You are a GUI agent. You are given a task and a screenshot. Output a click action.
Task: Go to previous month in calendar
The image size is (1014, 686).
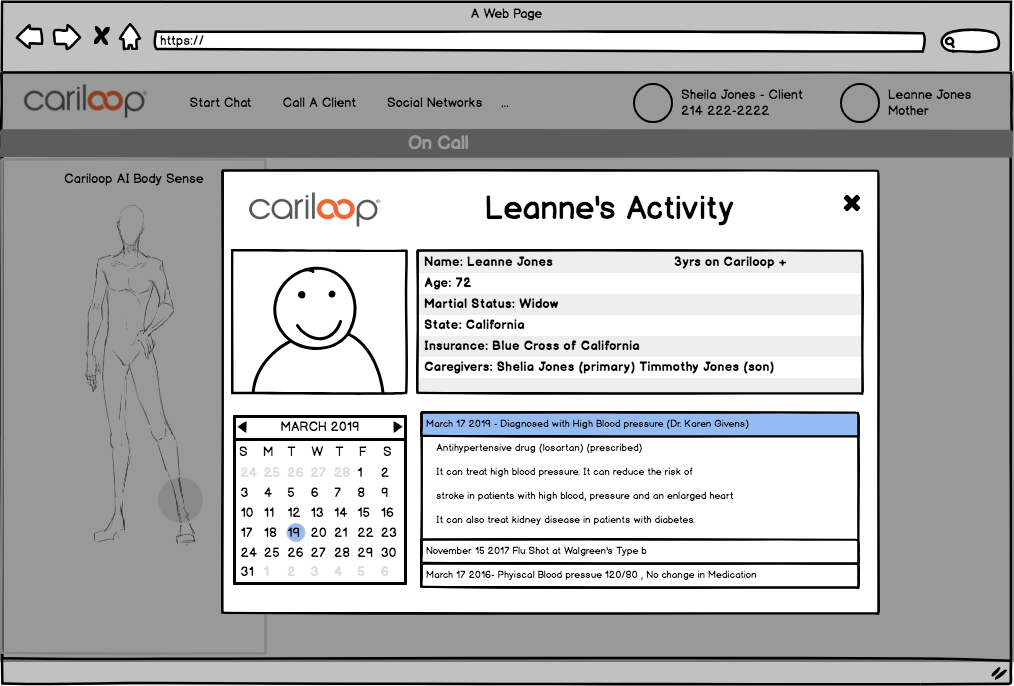[242, 427]
